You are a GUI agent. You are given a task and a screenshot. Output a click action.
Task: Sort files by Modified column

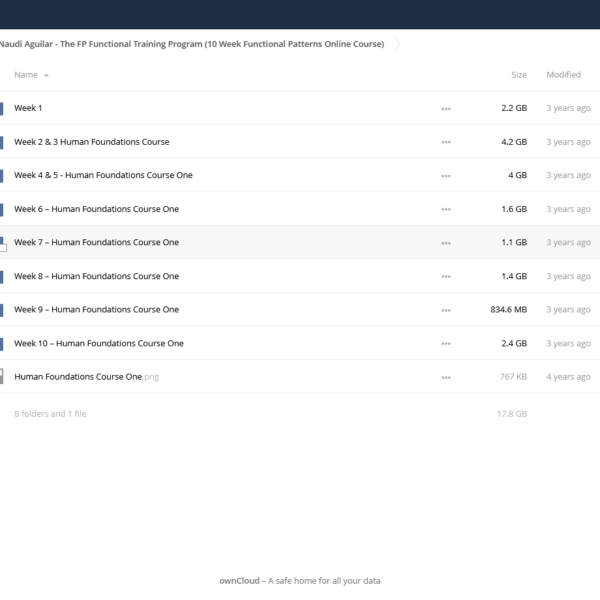click(563, 75)
